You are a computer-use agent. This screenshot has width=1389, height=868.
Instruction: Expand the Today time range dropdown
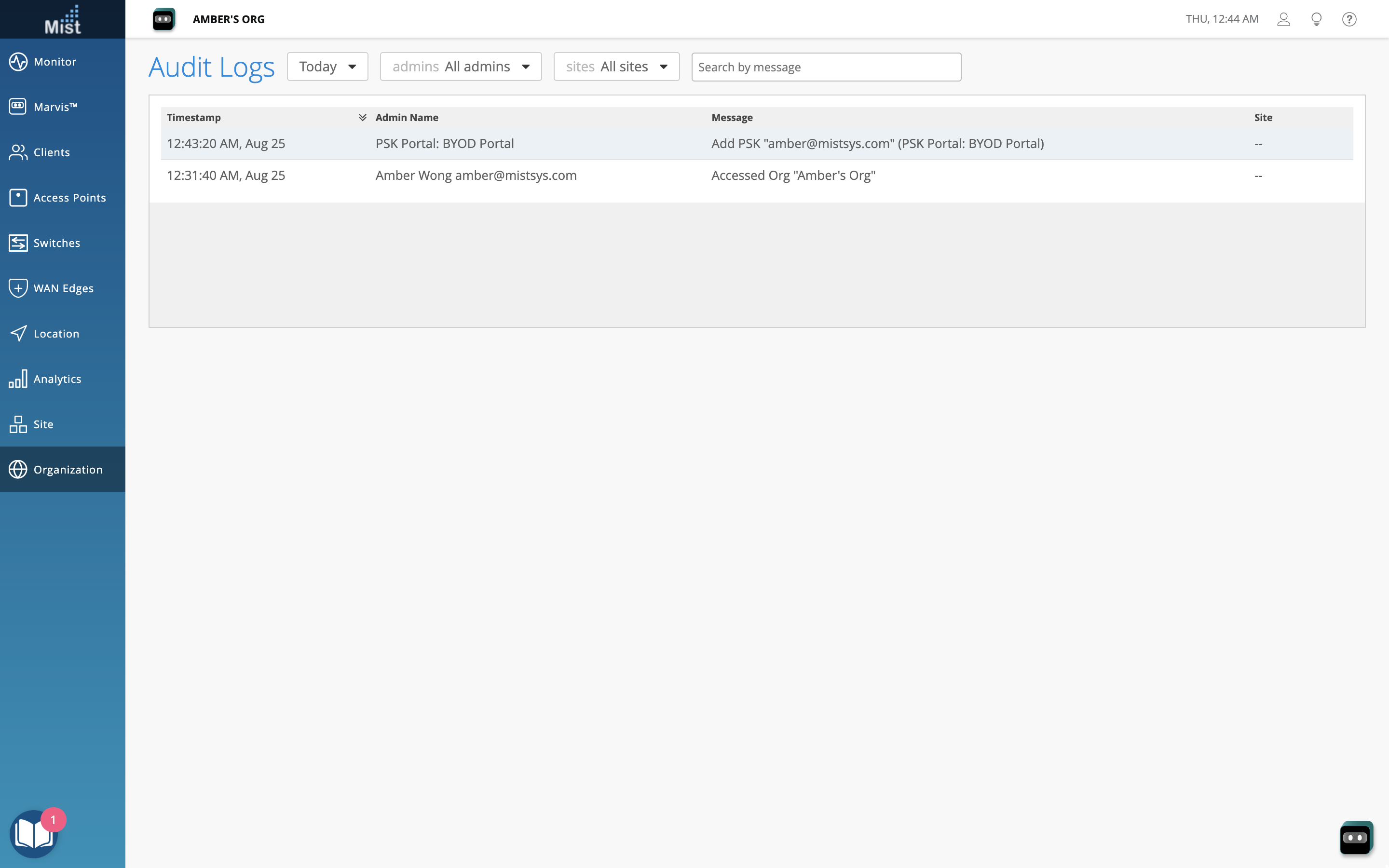coord(327,67)
